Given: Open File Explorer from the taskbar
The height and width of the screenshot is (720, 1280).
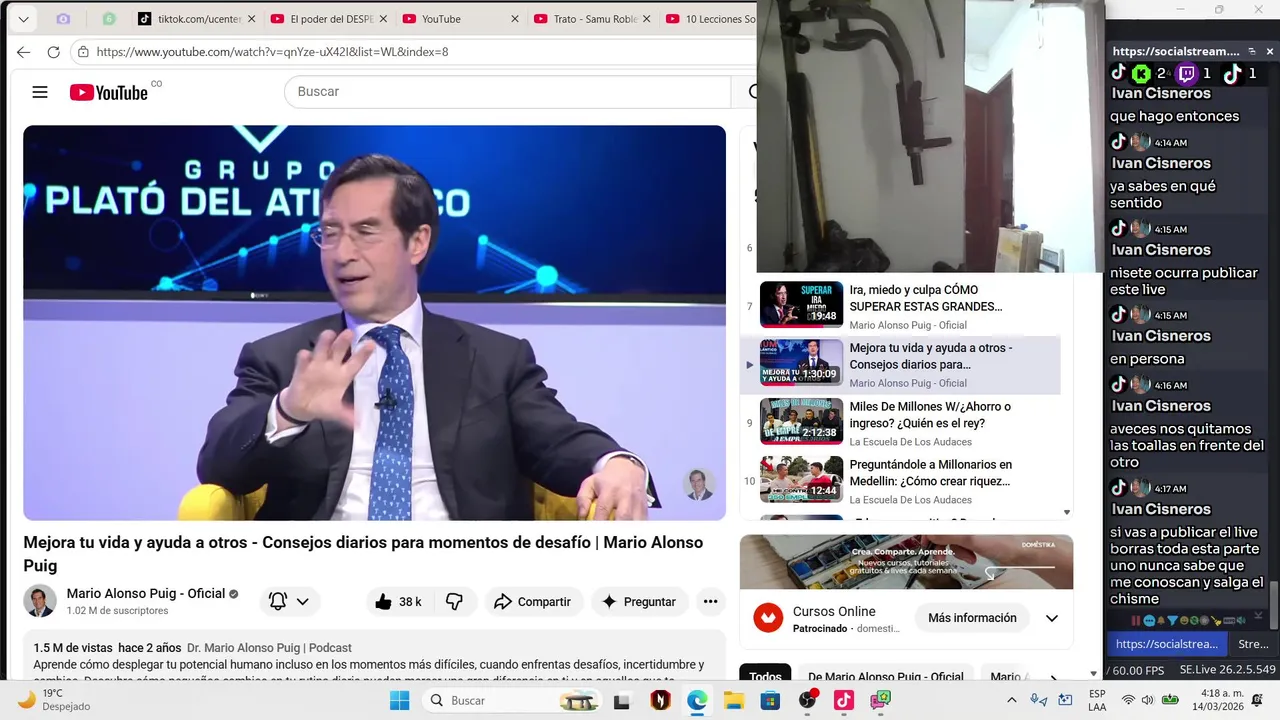Looking at the screenshot, I should 734,700.
